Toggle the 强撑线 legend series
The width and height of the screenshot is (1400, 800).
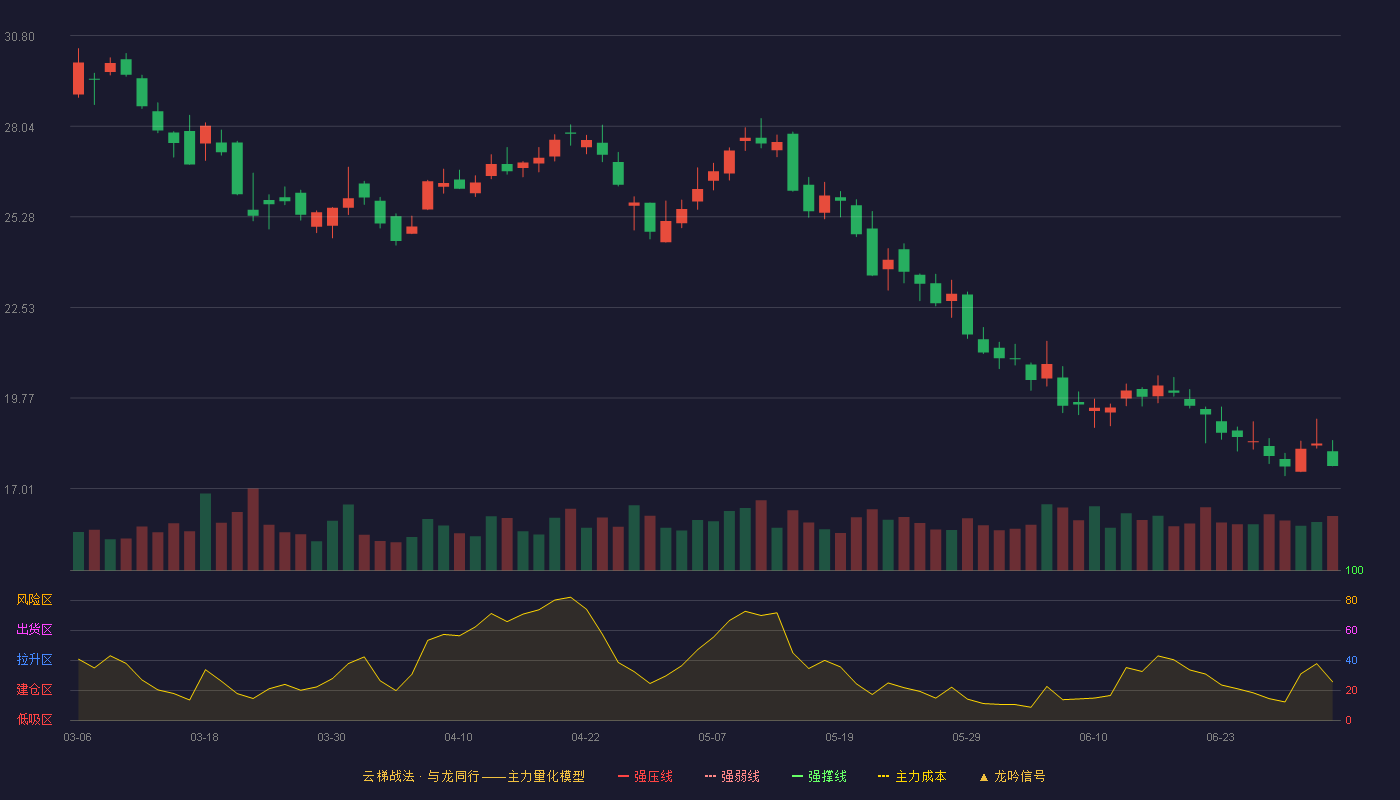point(819,776)
